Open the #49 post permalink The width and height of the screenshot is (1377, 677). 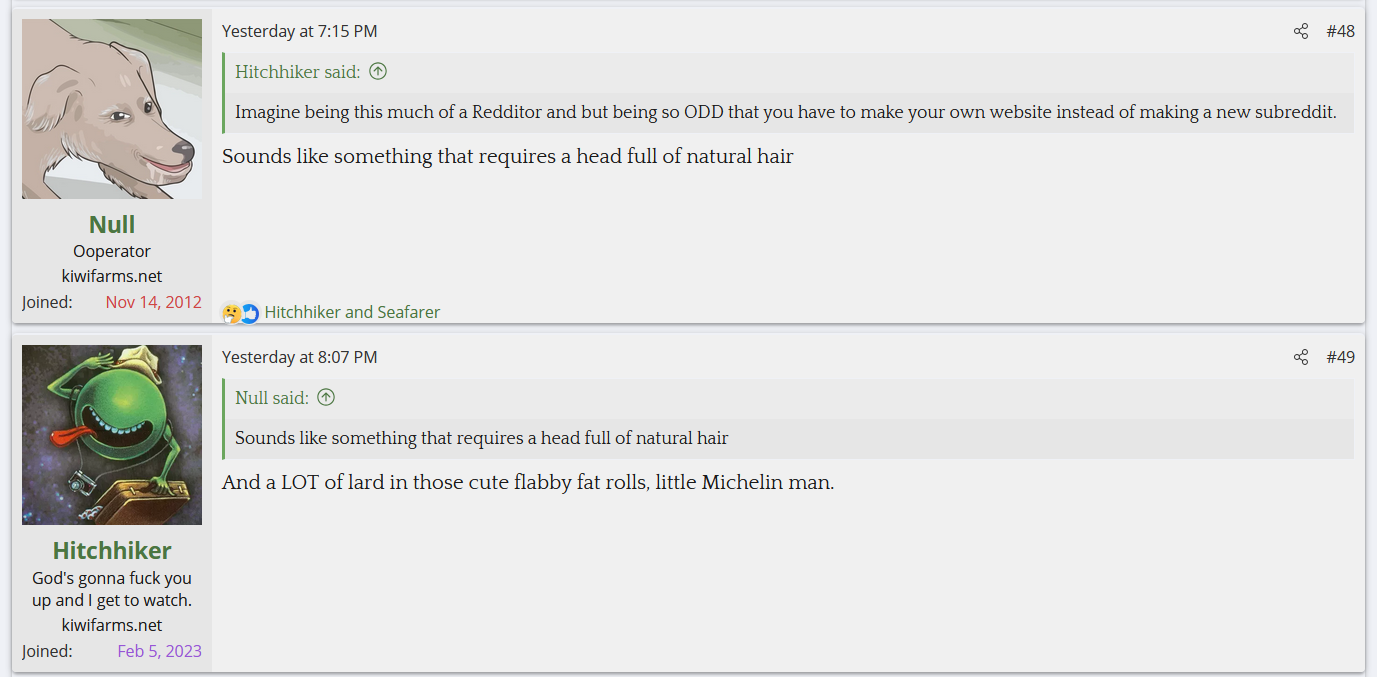[x=1340, y=357]
